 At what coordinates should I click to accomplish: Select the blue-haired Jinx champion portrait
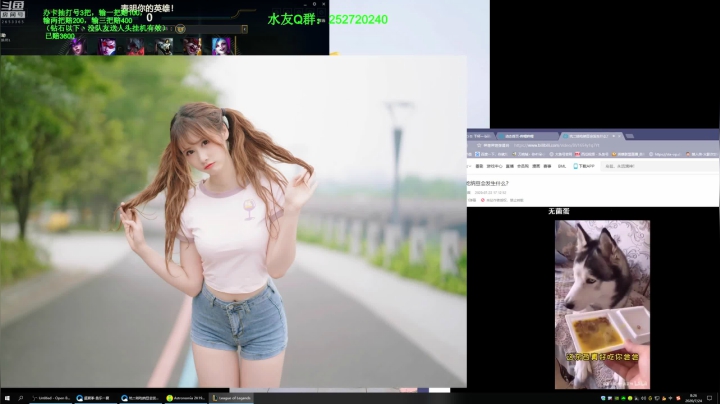coord(221,46)
